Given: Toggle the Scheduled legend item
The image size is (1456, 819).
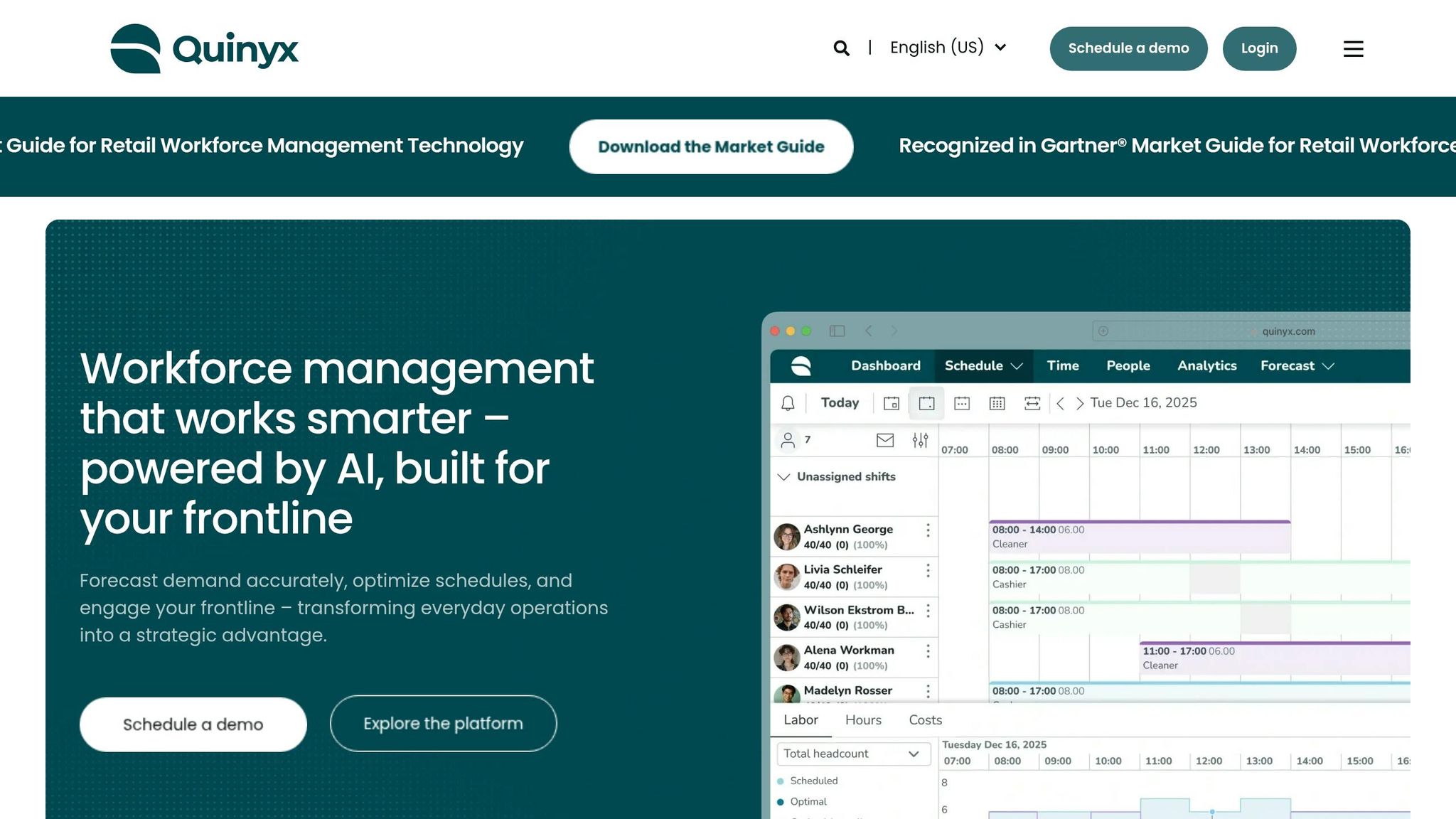Looking at the screenshot, I should pos(807,781).
